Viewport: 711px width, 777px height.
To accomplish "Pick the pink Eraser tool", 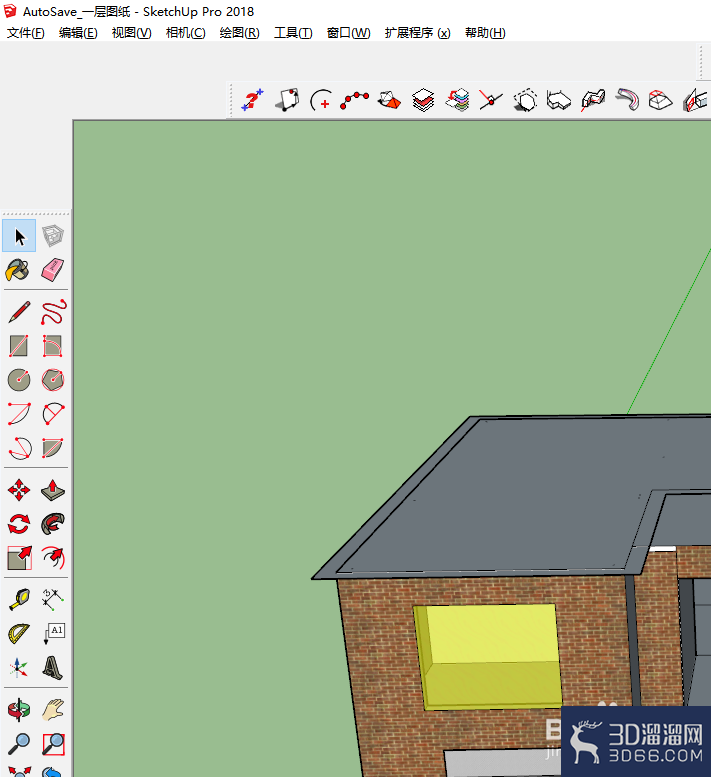I will [53, 270].
